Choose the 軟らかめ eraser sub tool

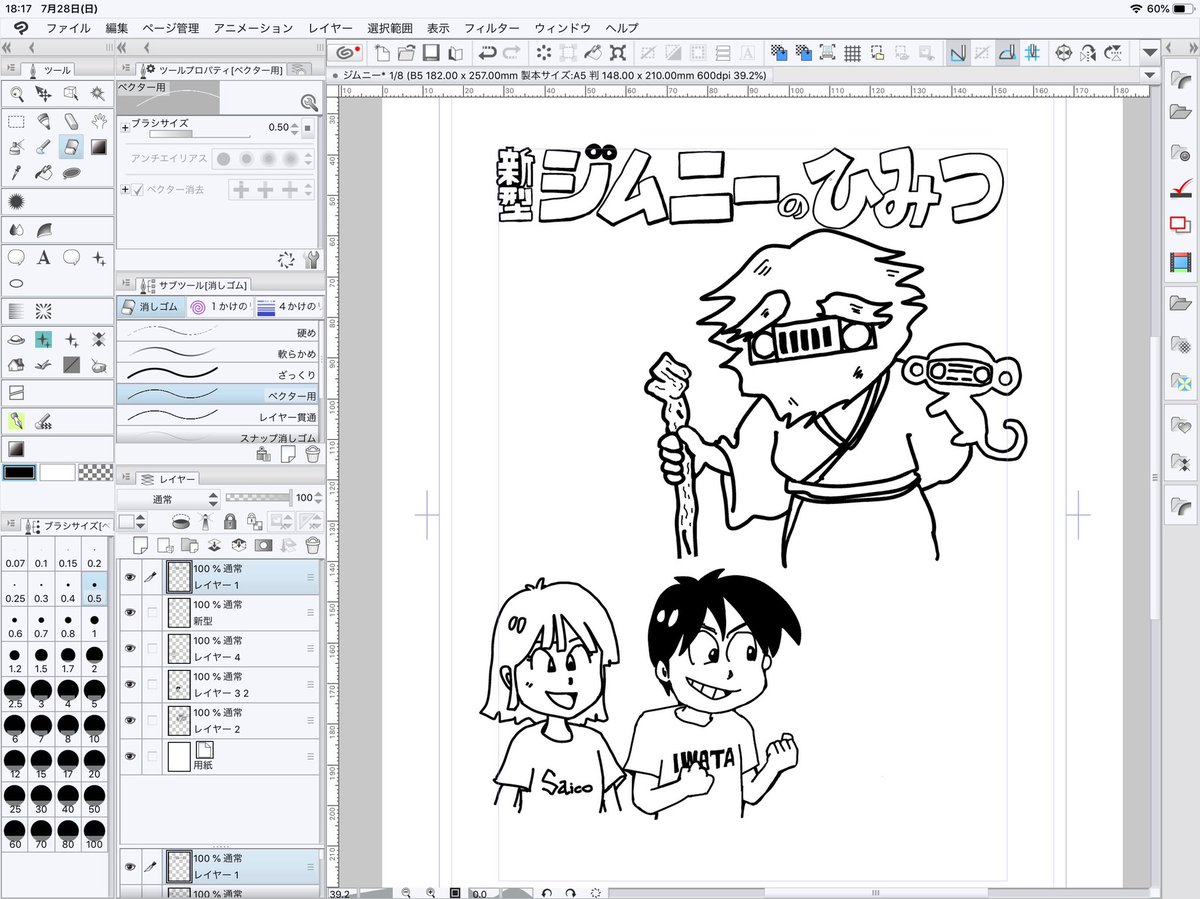point(218,353)
